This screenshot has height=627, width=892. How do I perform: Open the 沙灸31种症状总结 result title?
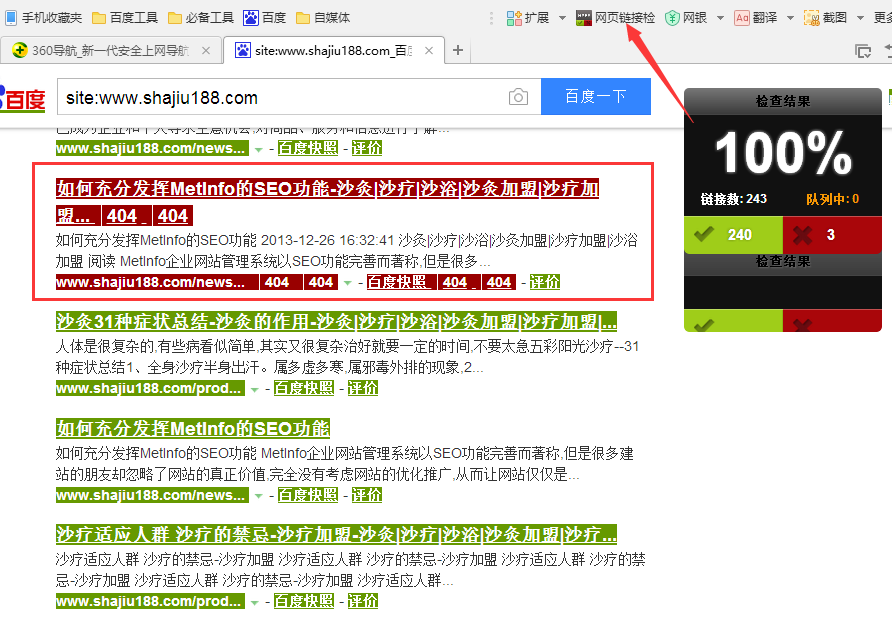pyautogui.click(x=336, y=322)
